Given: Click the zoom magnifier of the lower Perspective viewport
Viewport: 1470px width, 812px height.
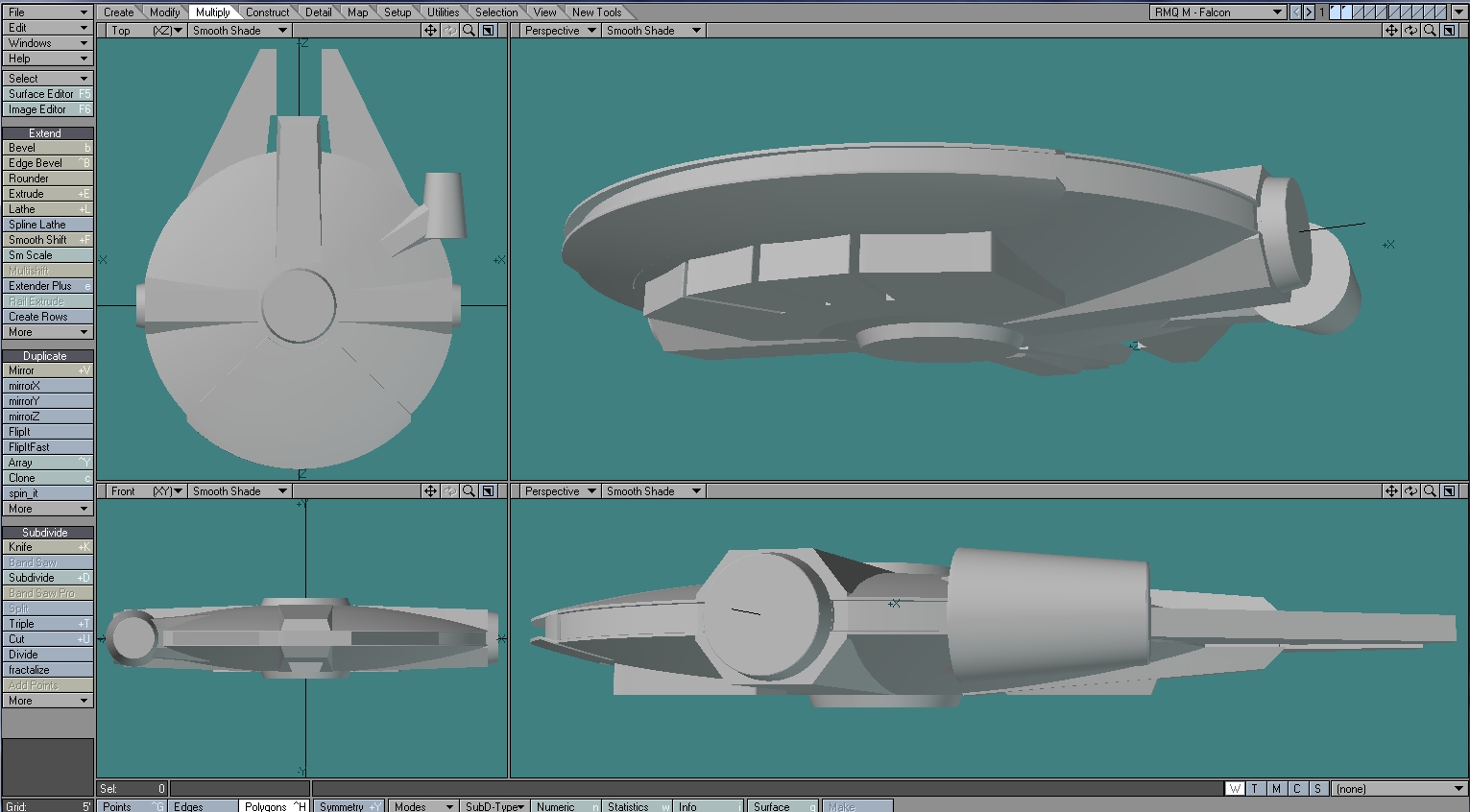Looking at the screenshot, I should pos(1430,491).
